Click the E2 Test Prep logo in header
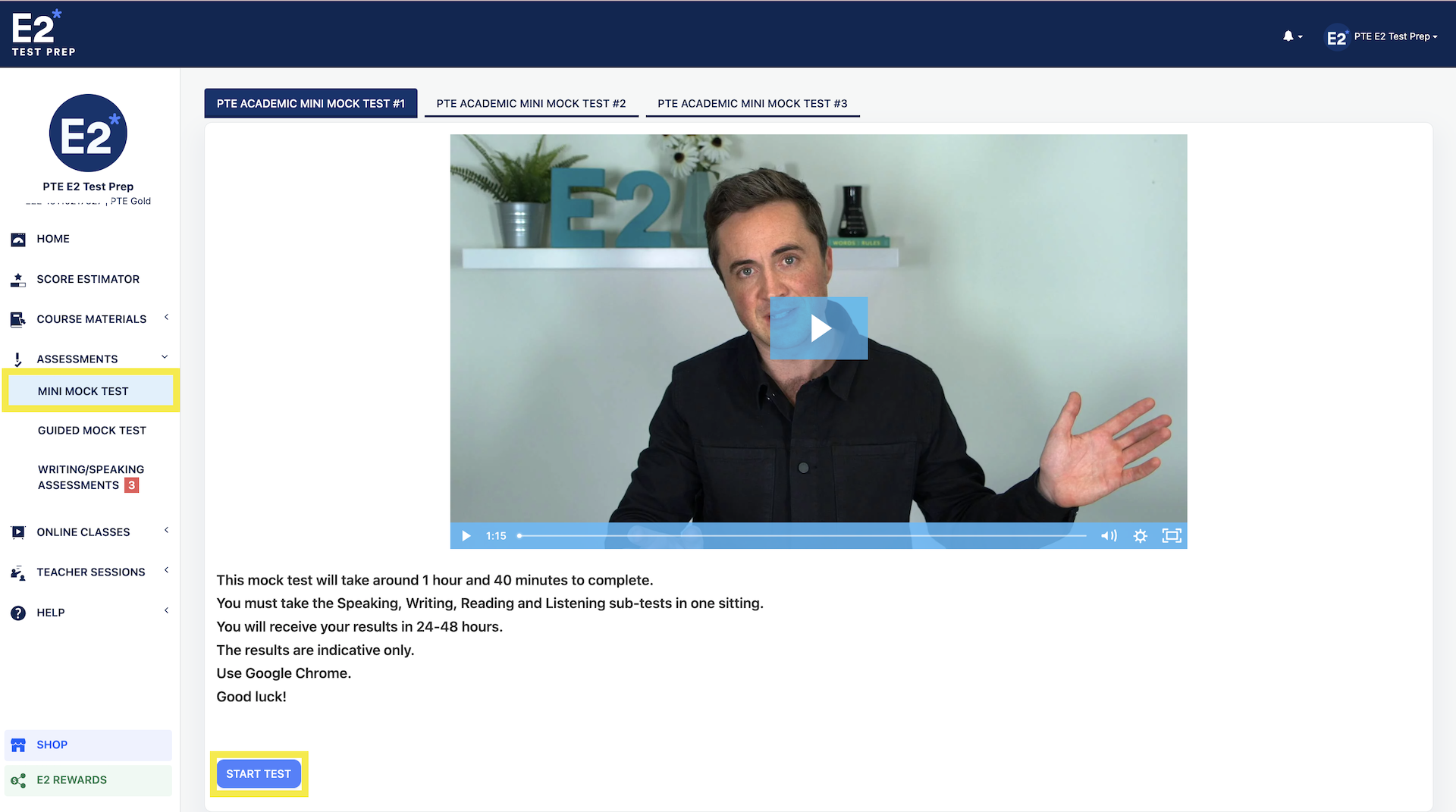This screenshot has height=812, width=1456. point(43,33)
